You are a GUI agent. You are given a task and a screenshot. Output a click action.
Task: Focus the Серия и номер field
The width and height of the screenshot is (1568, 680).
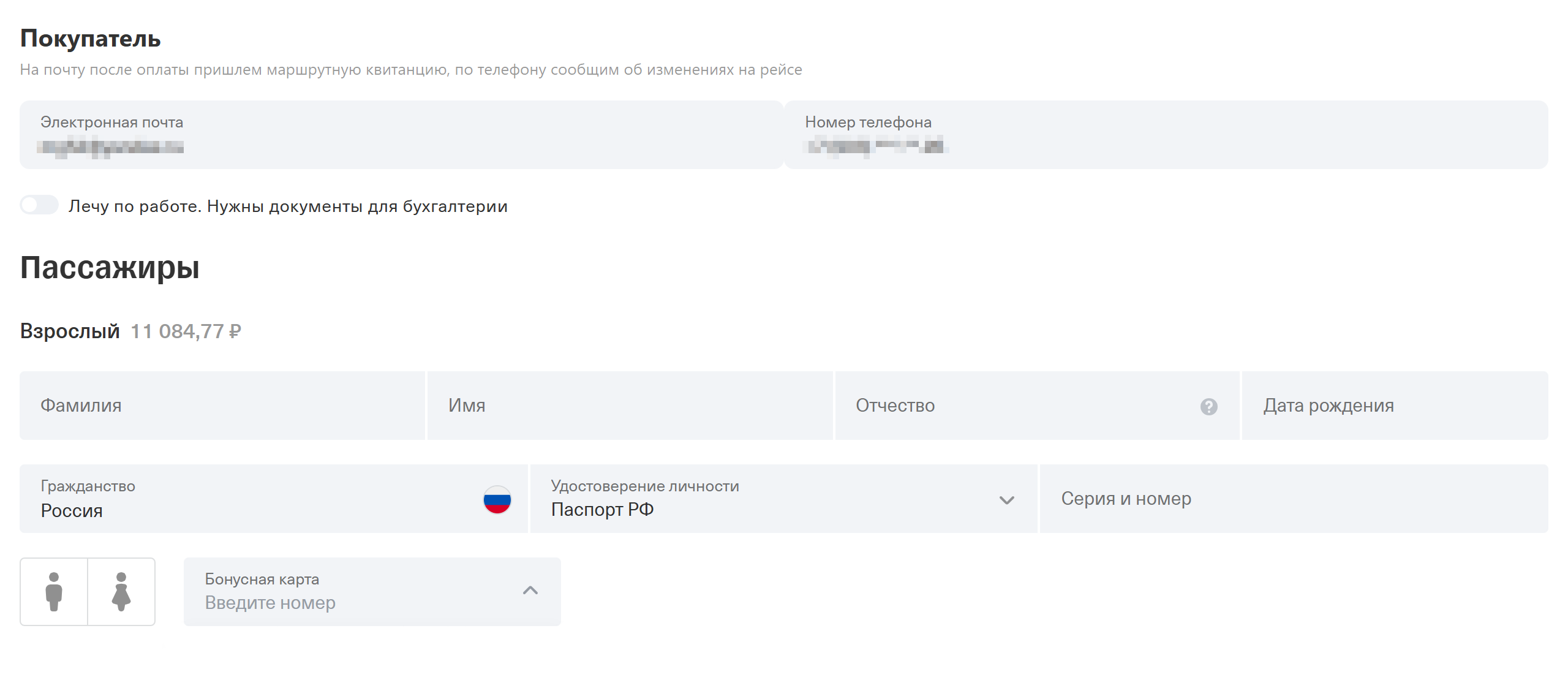[1294, 499]
